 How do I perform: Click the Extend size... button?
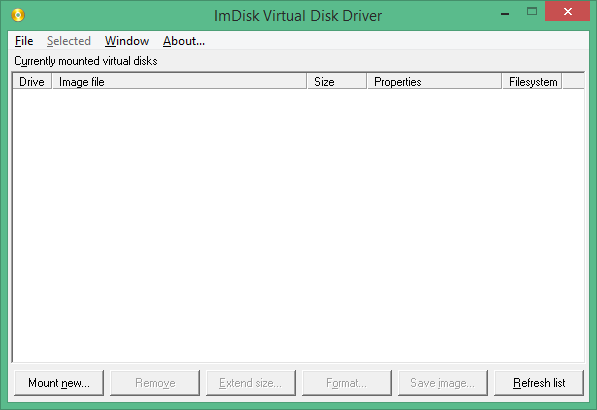[251, 383]
